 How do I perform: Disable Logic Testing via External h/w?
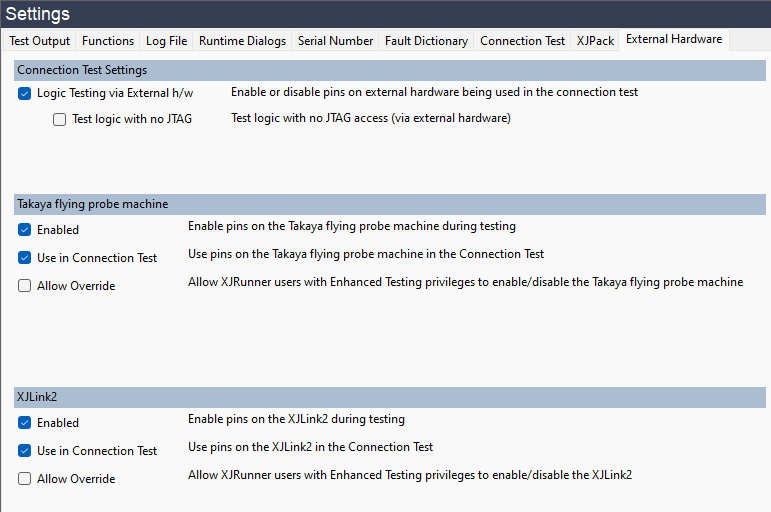(x=25, y=93)
